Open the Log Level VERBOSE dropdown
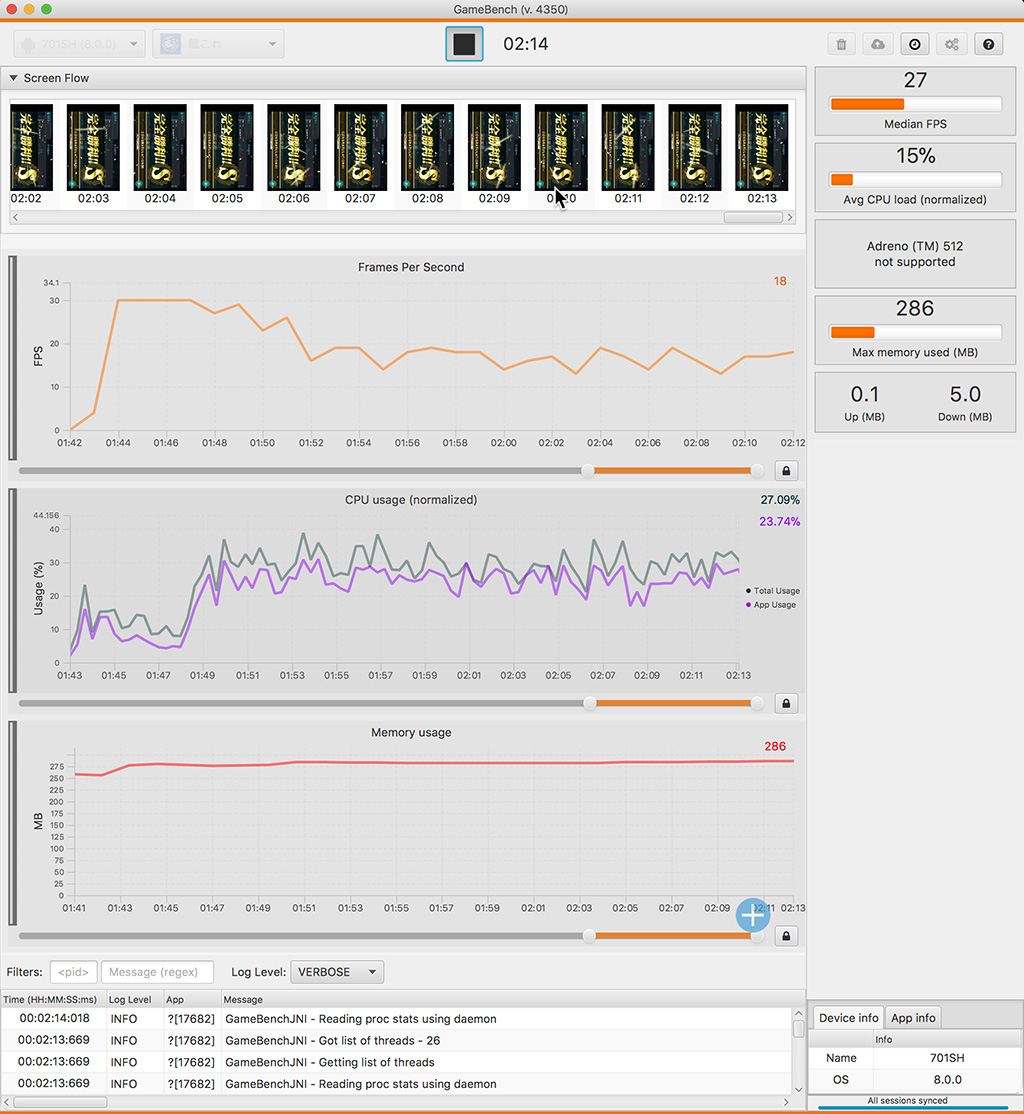Image resolution: width=1024 pixels, height=1114 pixels. pos(337,972)
